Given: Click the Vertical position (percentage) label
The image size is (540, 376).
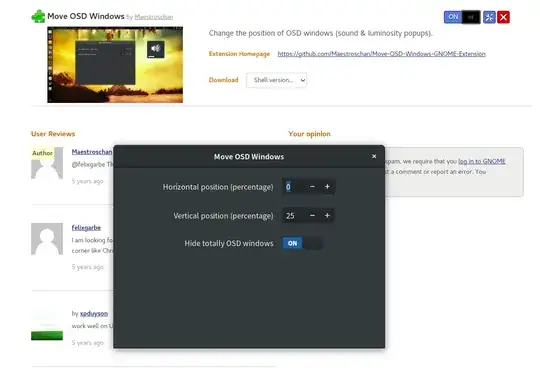Looking at the screenshot, I should coord(223,216).
